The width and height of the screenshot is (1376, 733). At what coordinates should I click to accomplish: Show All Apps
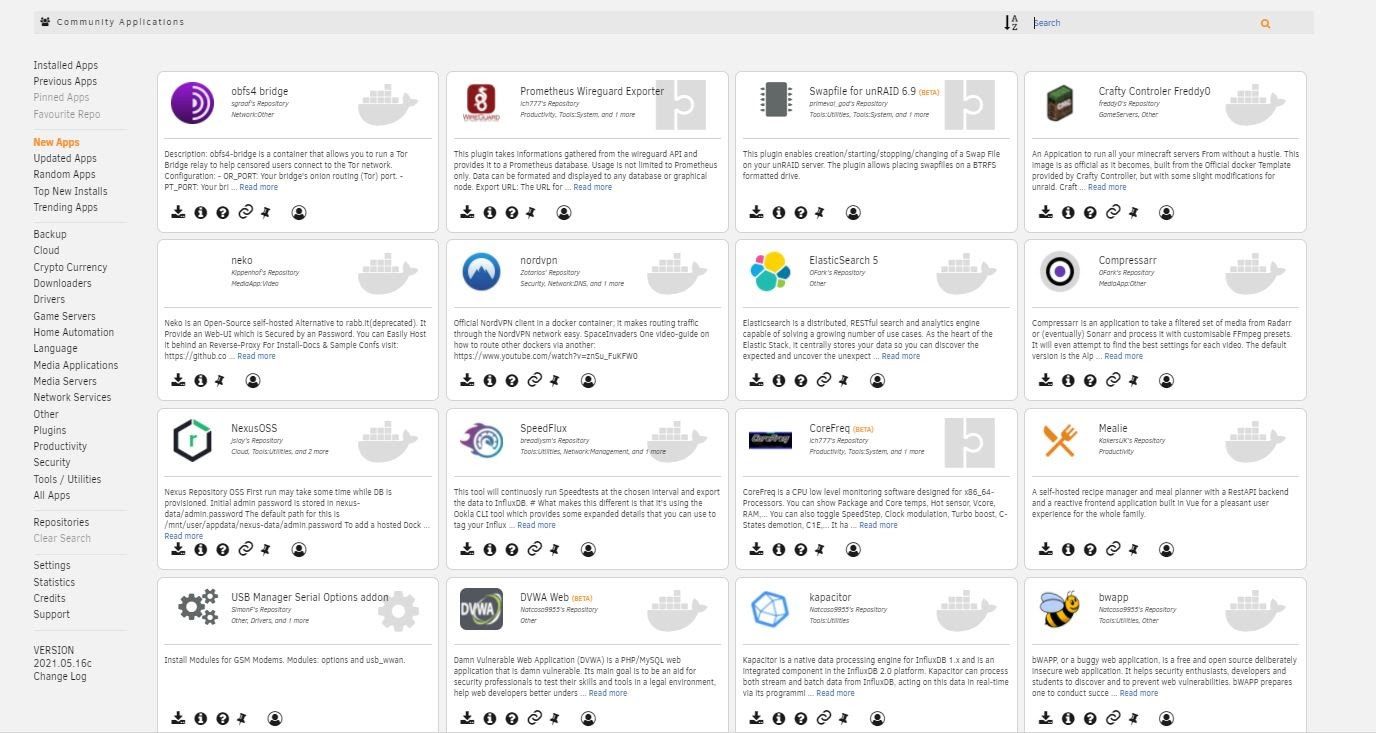coord(52,495)
